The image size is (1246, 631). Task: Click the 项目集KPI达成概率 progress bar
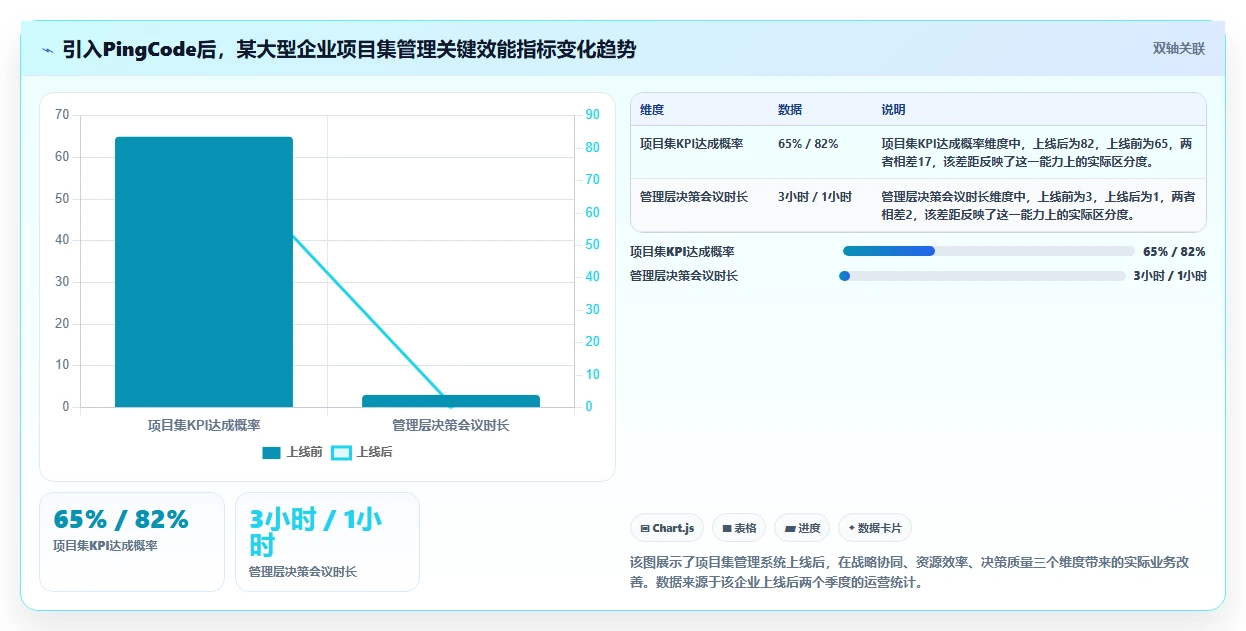pyautogui.click(x=989, y=251)
